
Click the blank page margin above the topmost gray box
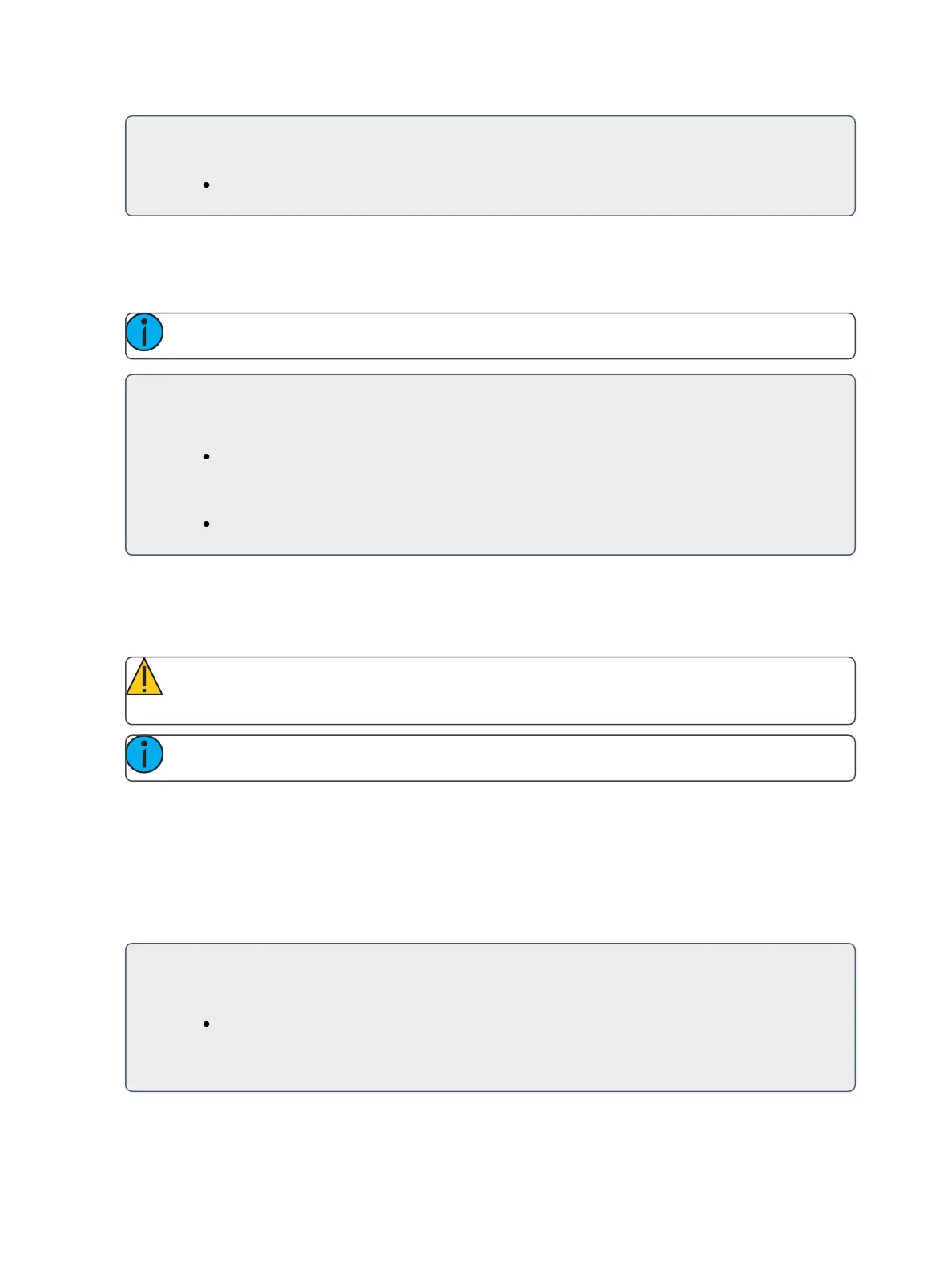pyautogui.click(x=490, y=56)
